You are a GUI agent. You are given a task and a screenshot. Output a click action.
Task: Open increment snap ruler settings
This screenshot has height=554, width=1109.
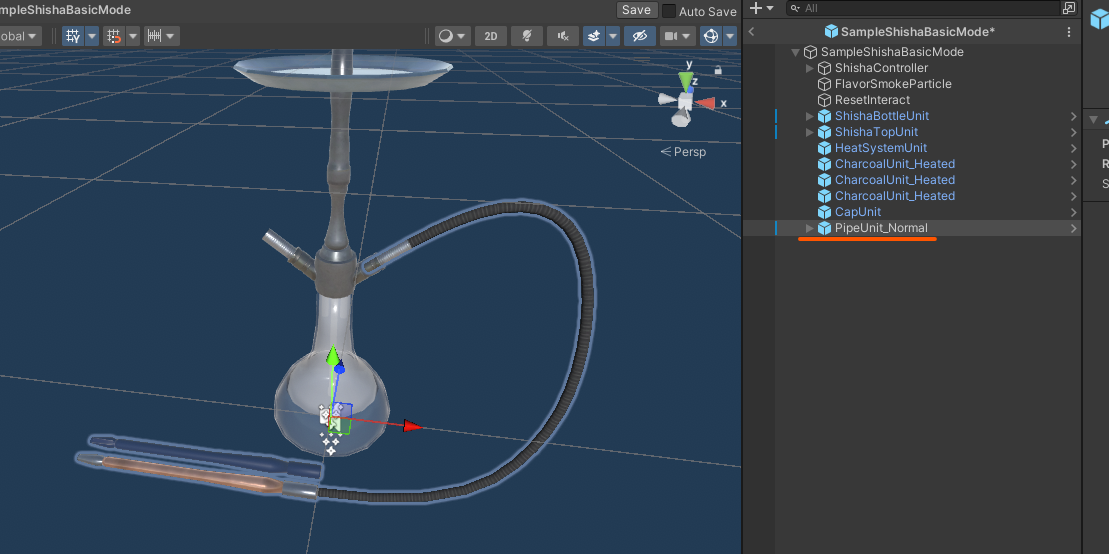click(161, 36)
